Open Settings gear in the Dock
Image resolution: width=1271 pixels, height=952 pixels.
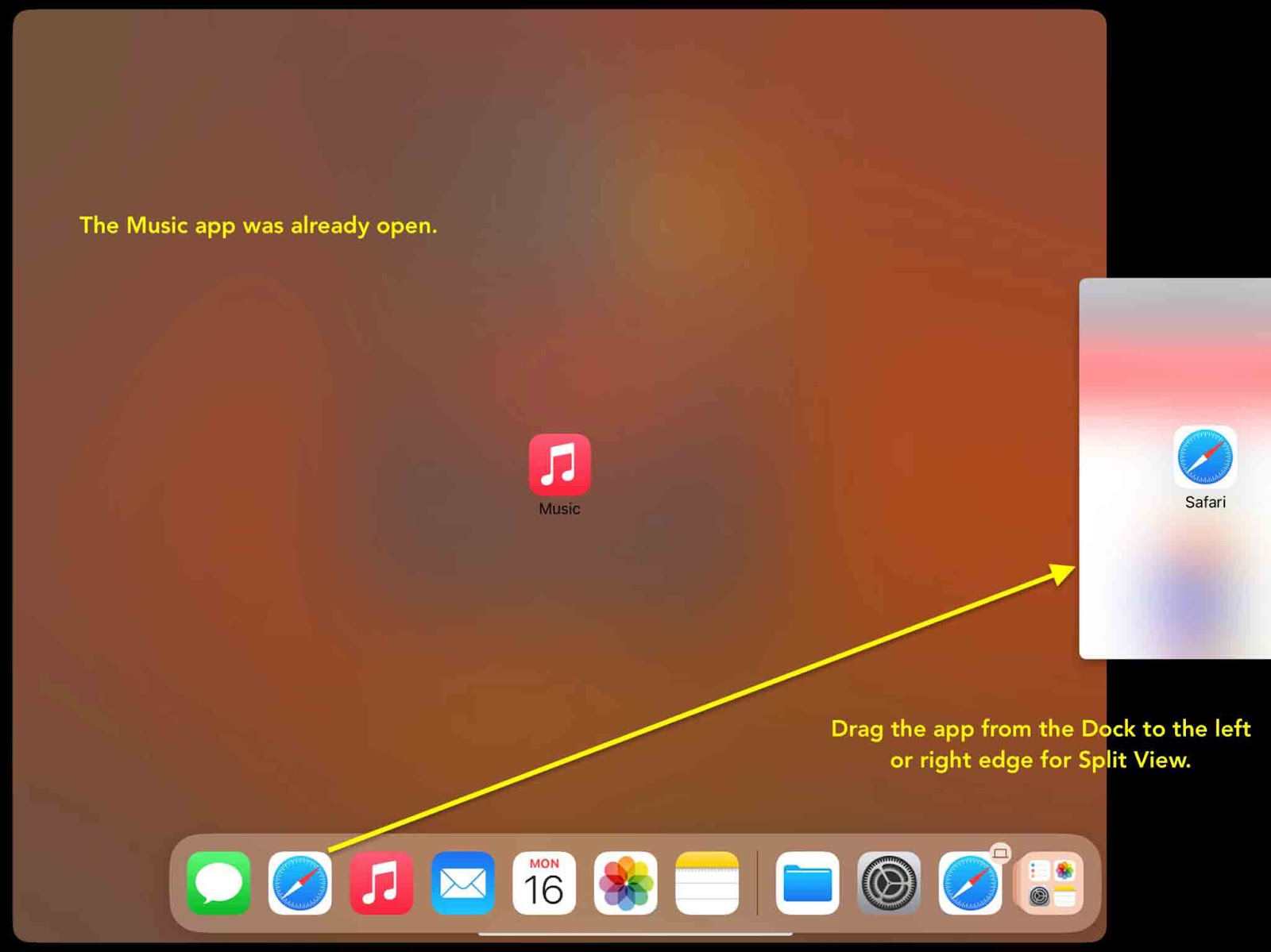889,883
